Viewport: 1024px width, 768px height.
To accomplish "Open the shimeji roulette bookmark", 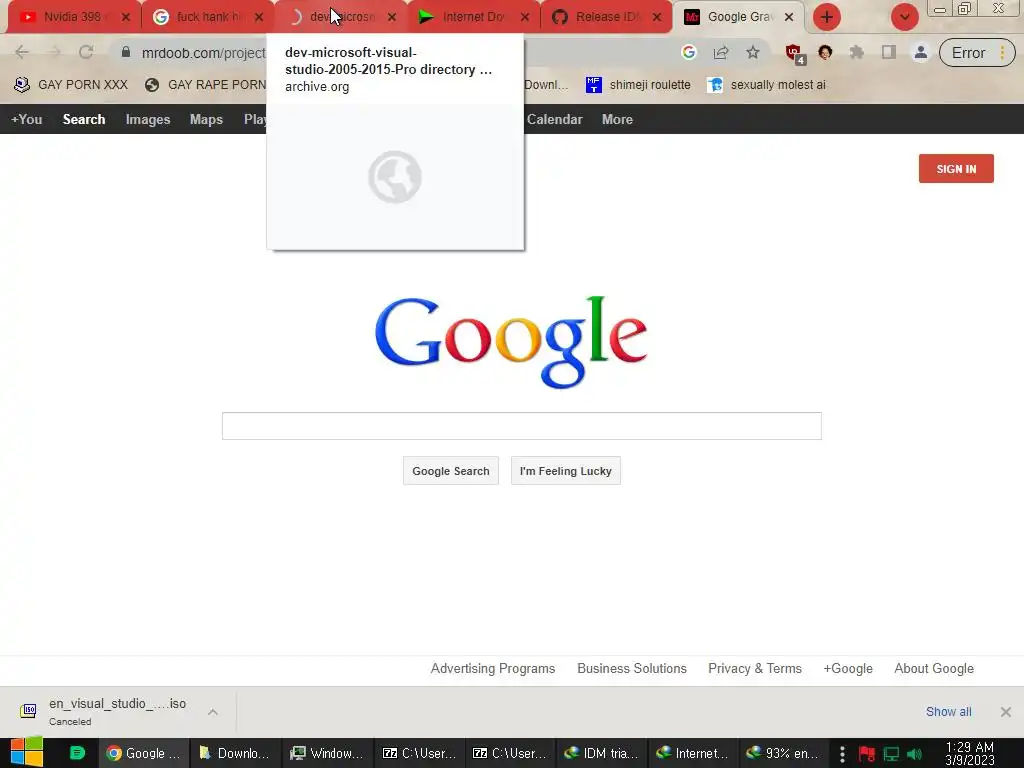I will (638, 85).
